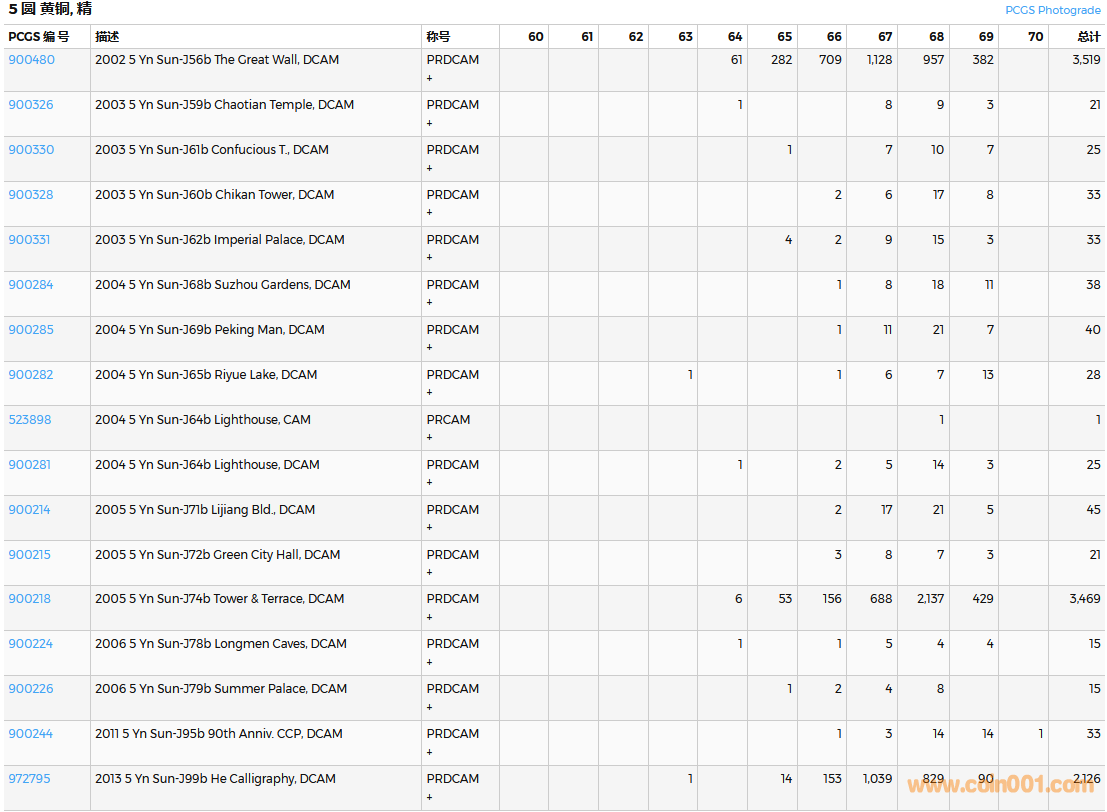Viewport: 1107px width, 812px height.
Task: Click the 972795 He Calligraphy link
Action: pos(30,779)
